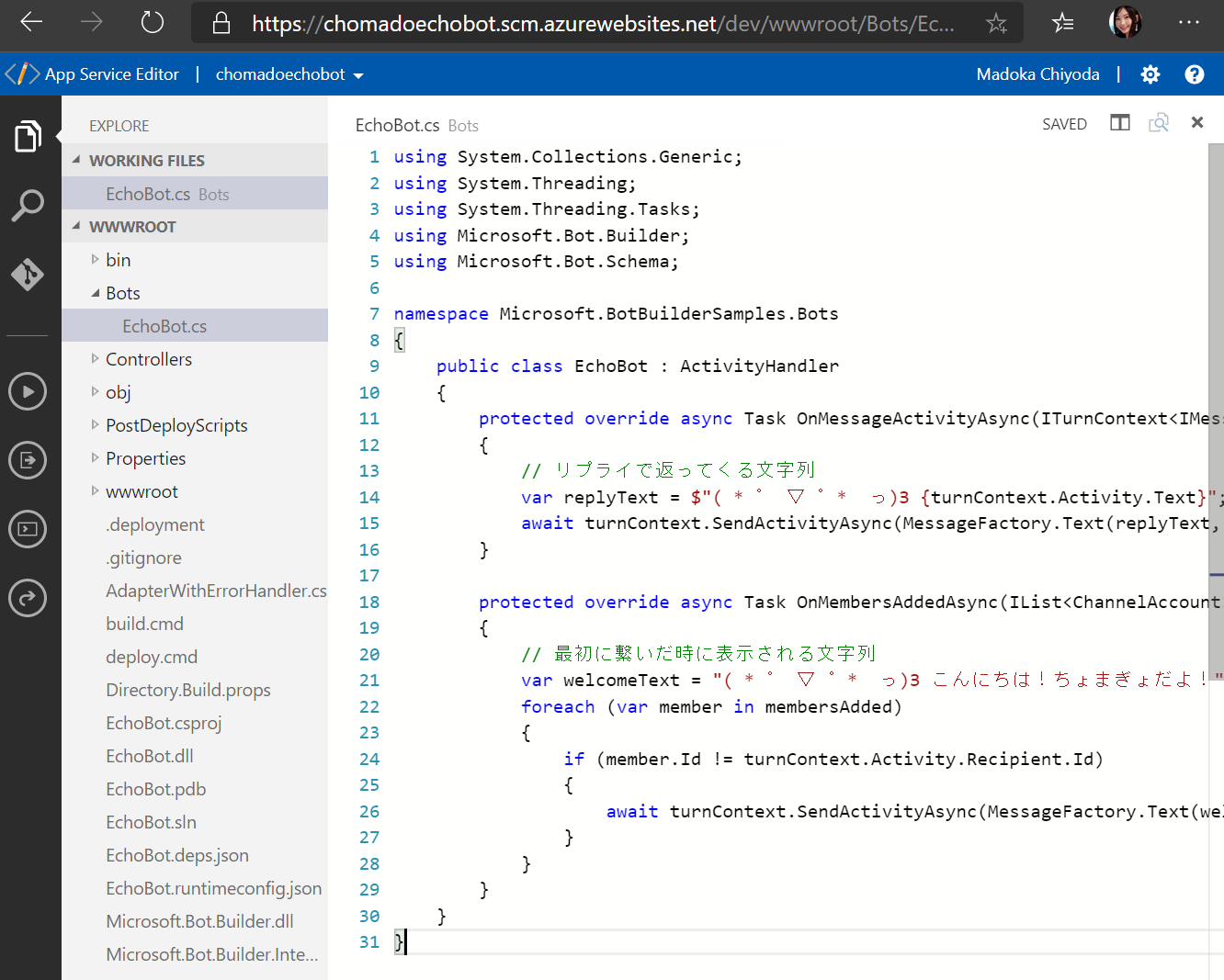Open the Git source control icon
The image size is (1224, 980).
click(28, 274)
